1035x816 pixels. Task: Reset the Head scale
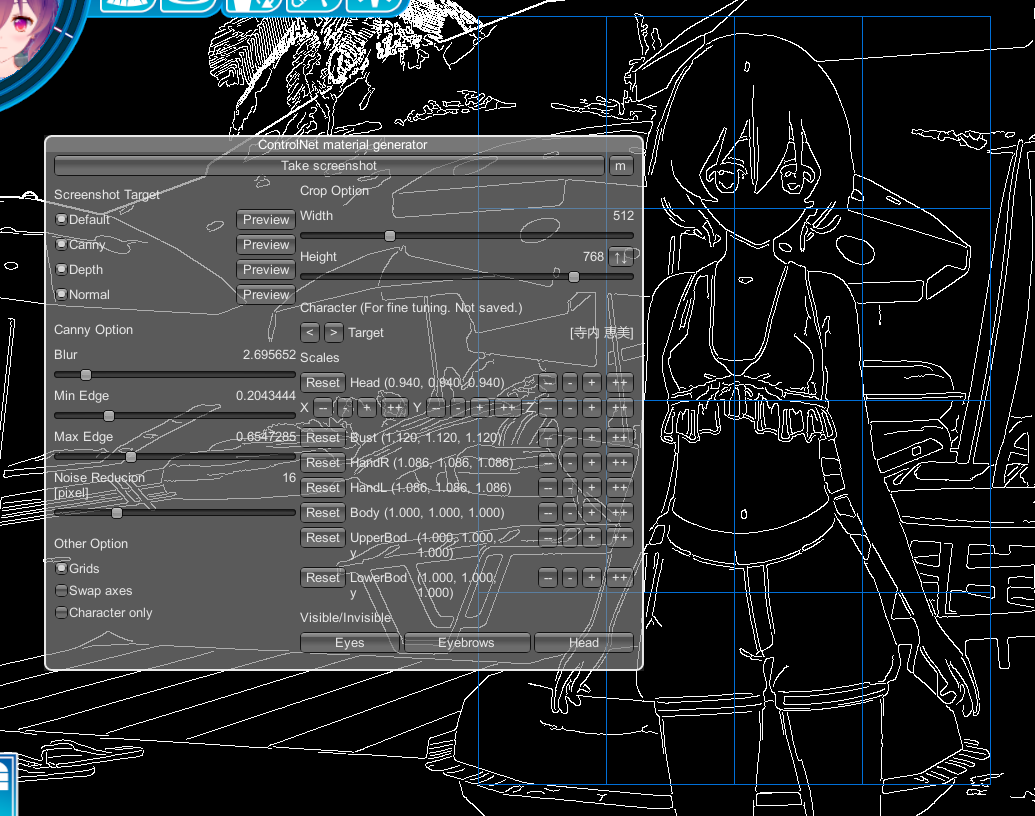[x=323, y=383]
